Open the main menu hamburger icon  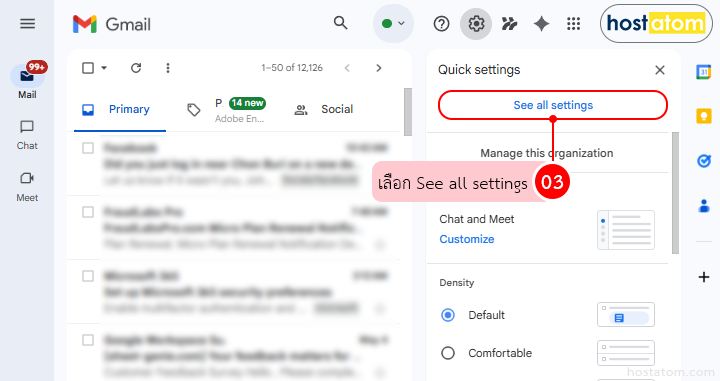coord(28,23)
